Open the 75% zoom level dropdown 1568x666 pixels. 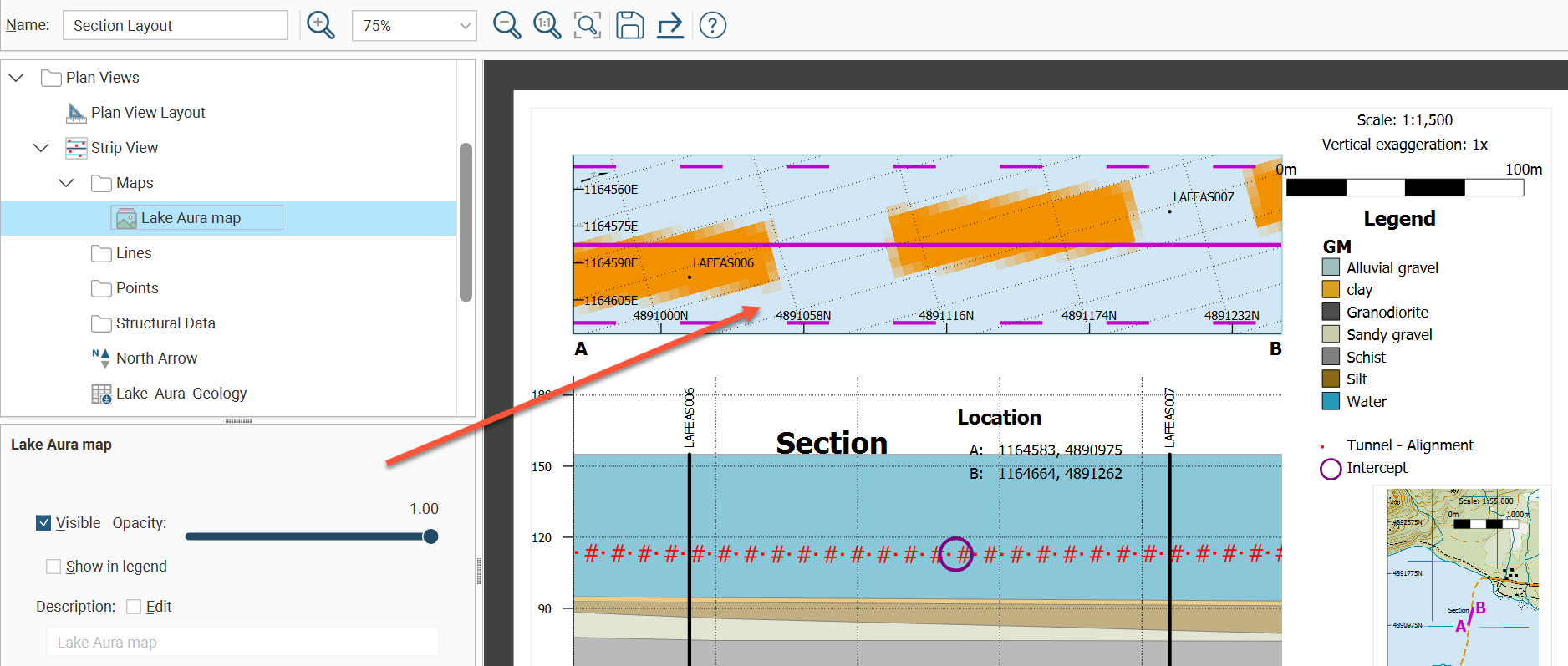coord(415,26)
